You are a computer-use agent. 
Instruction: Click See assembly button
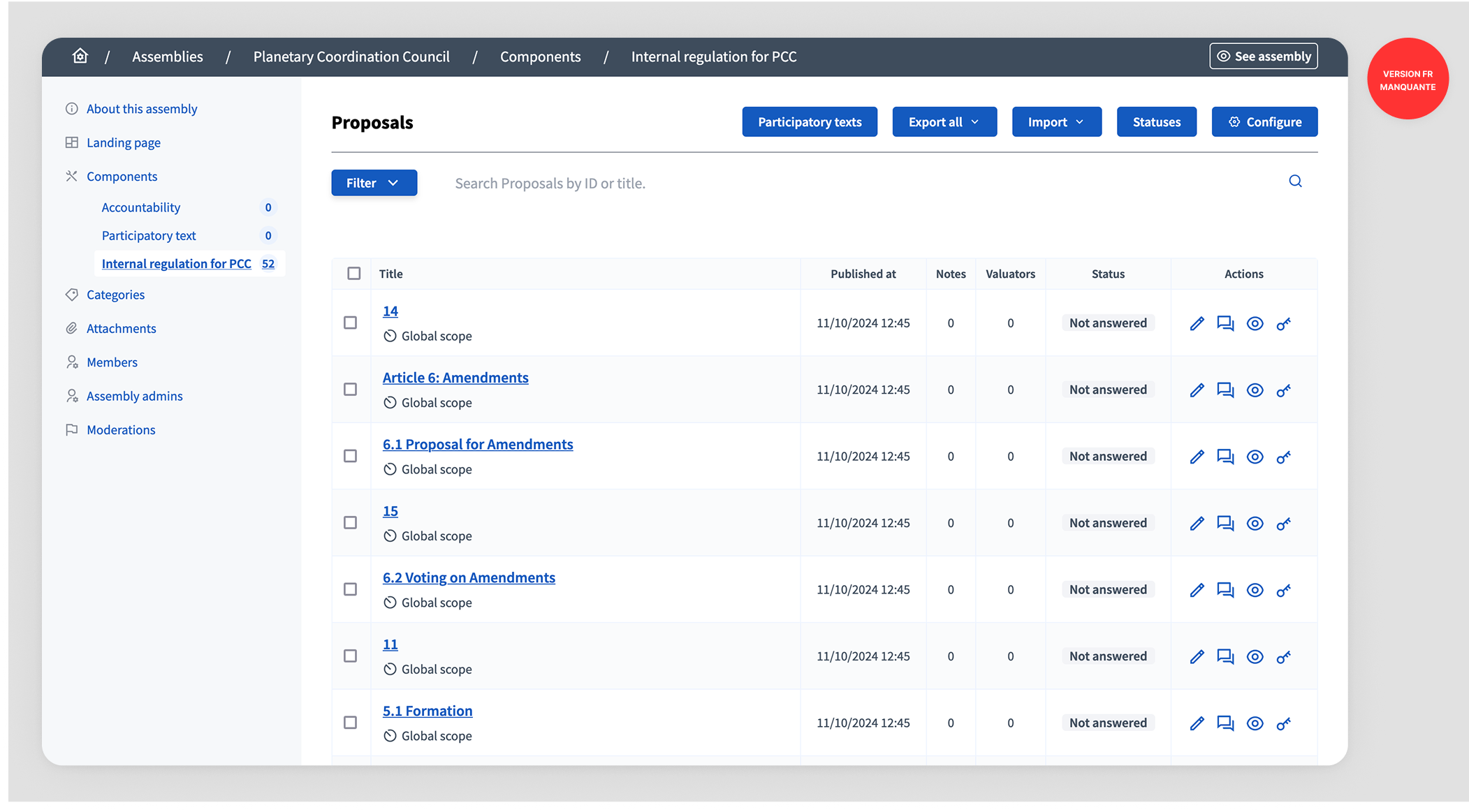1264,57
